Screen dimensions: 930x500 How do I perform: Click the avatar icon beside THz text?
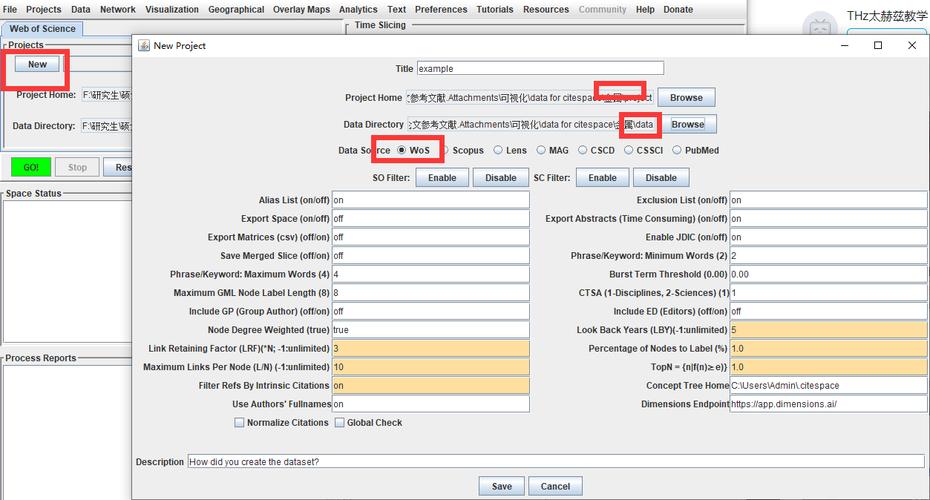820,27
